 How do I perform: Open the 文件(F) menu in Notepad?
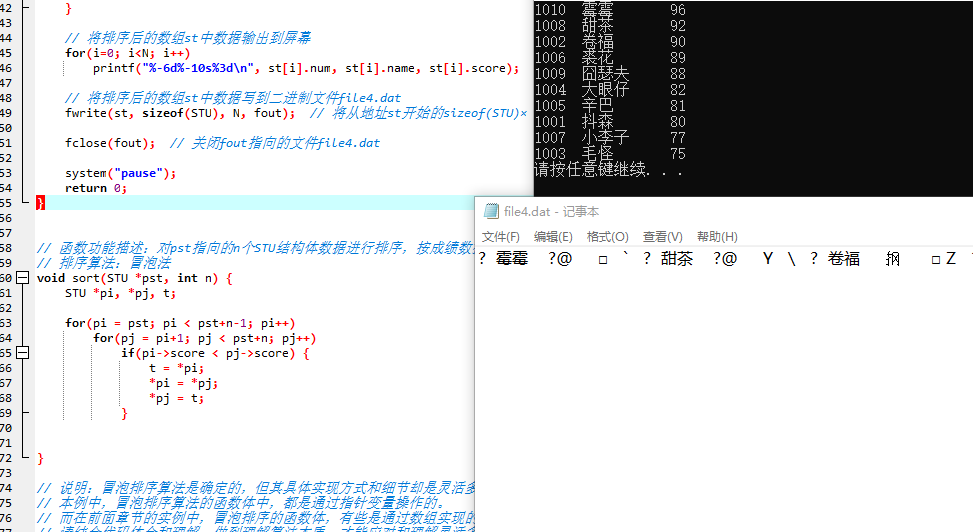501,237
